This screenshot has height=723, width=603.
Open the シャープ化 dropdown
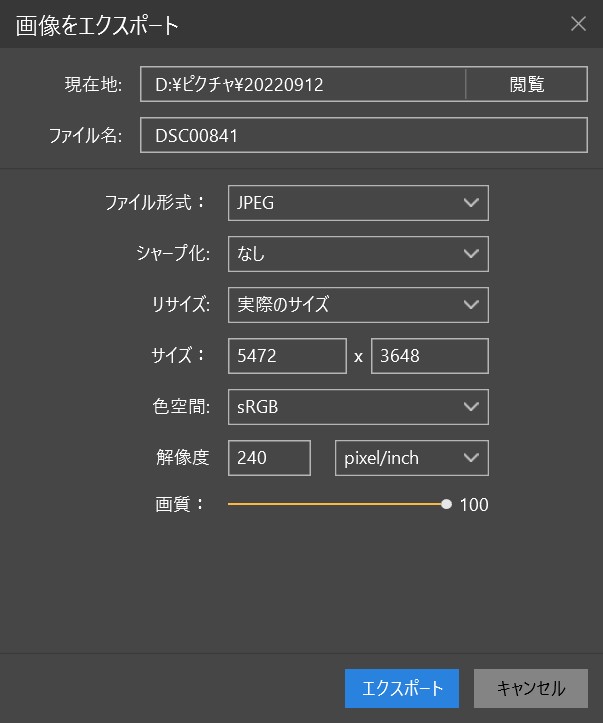pyautogui.click(x=358, y=254)
